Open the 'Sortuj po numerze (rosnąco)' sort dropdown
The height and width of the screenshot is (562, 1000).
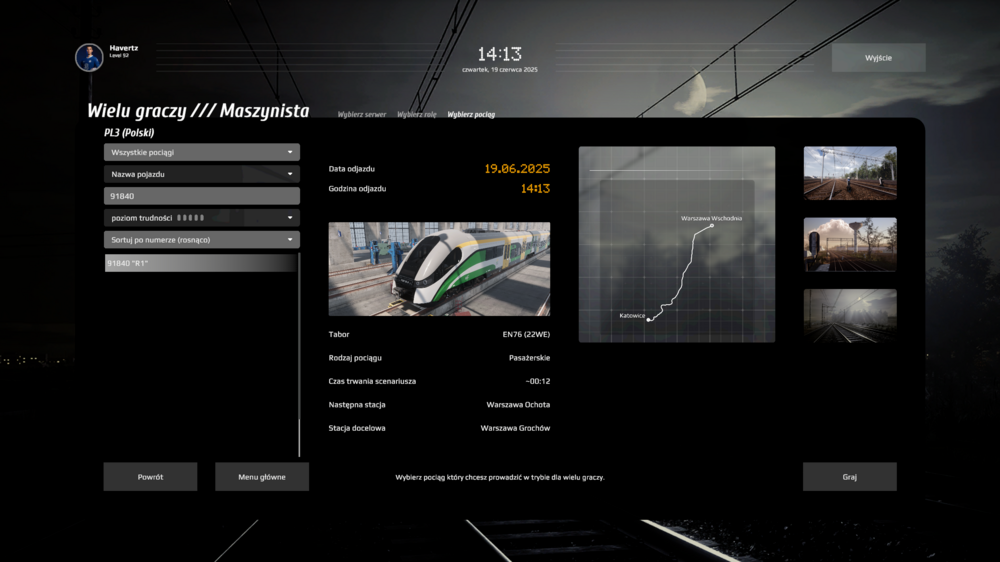pos(201,240)
